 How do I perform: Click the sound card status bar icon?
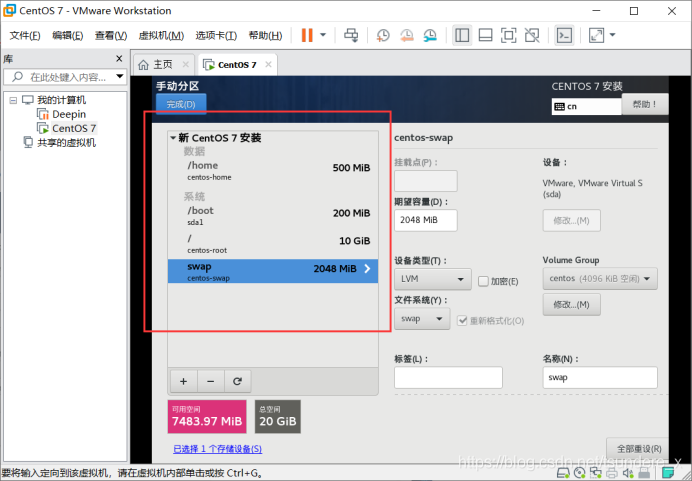pyautogui.click(x=628, y=473)
